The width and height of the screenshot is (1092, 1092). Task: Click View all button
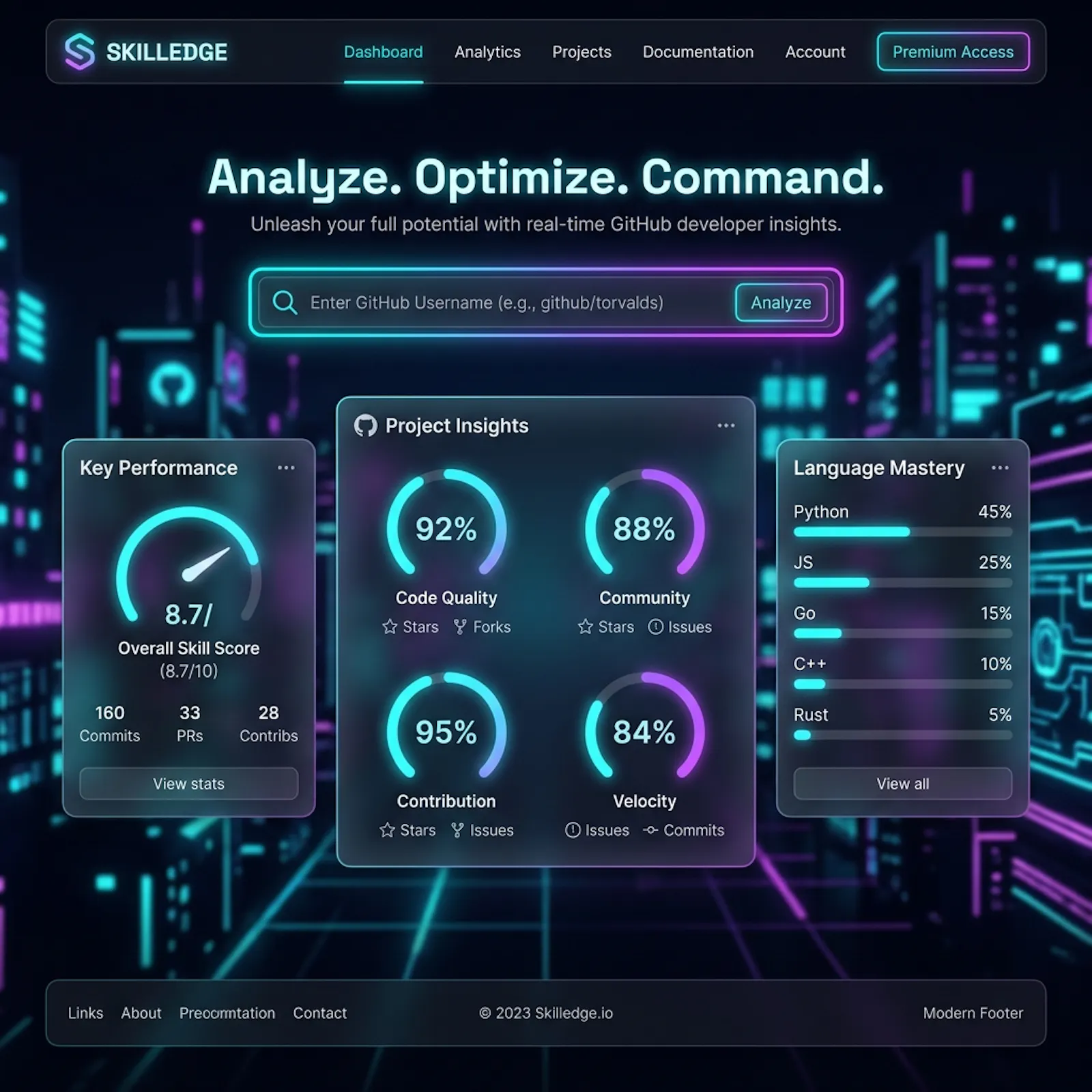coord(903,784)
